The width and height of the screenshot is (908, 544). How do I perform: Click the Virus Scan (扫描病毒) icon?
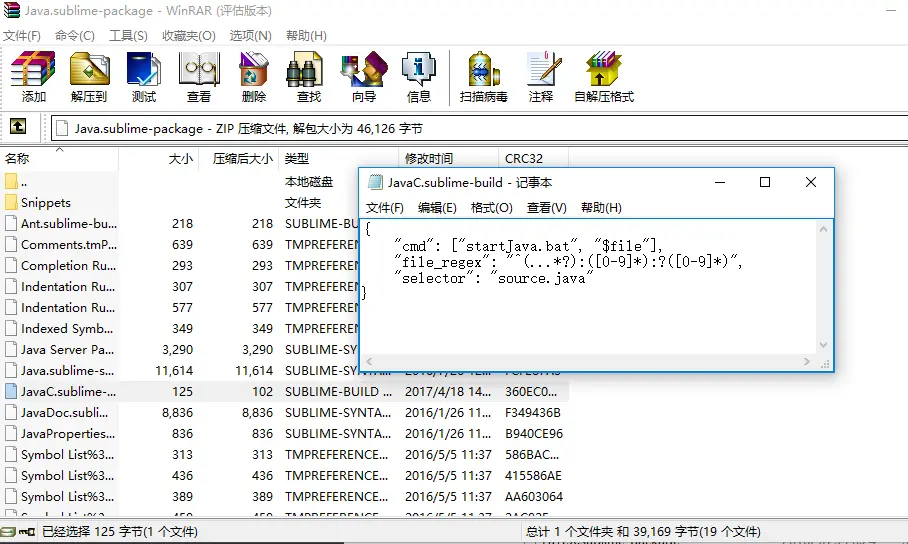(484, 76)
